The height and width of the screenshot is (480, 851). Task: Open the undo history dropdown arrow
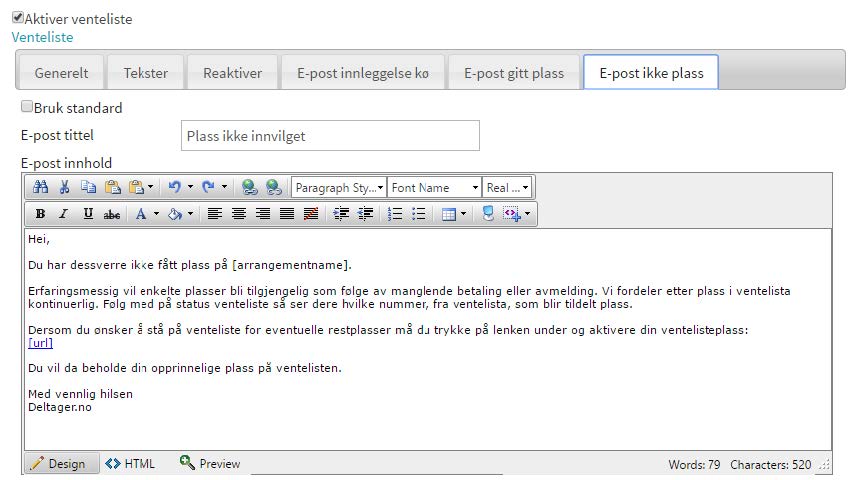[x=190, y=187]
